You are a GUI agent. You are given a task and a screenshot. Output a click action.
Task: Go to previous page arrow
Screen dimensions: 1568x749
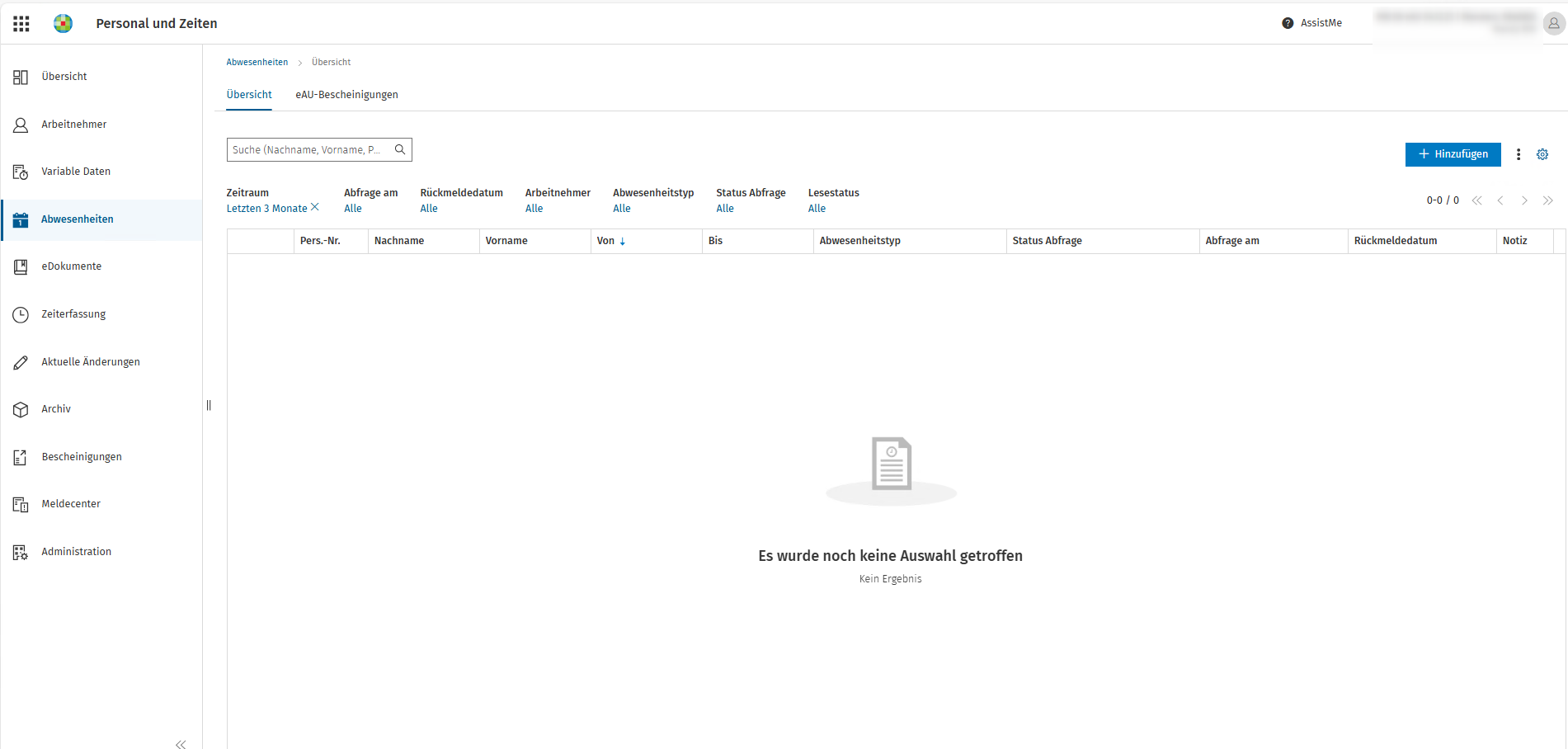pyautogui.click(x=1500, y=200)
